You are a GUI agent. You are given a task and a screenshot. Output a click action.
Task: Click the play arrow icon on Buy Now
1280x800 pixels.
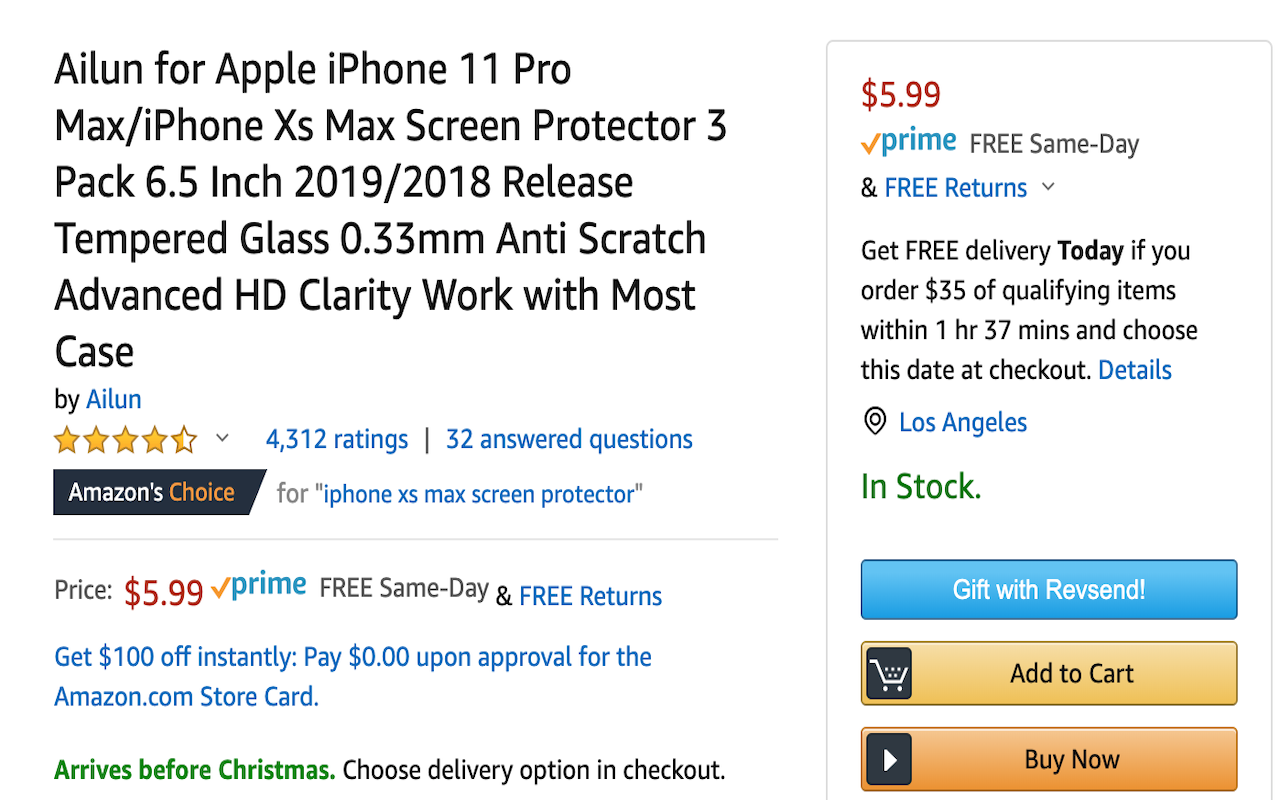[888, 760]
